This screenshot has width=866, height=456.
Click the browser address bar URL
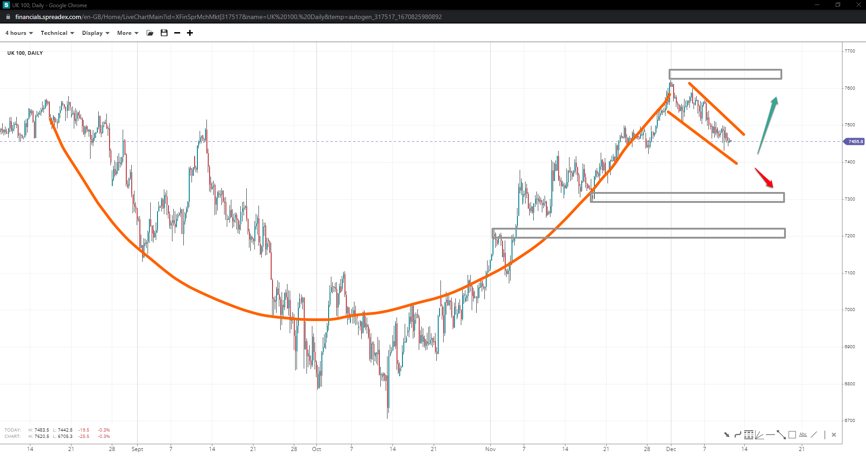pos(228,17)
